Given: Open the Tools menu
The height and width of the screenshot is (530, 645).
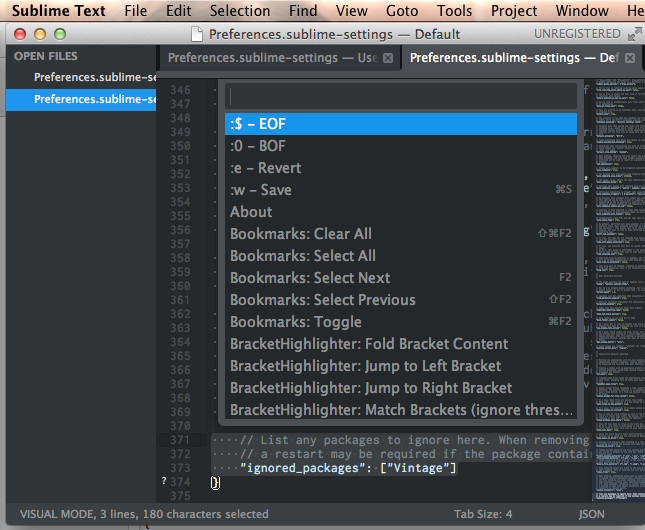Looking at the screenshot, I should point(454,11).
